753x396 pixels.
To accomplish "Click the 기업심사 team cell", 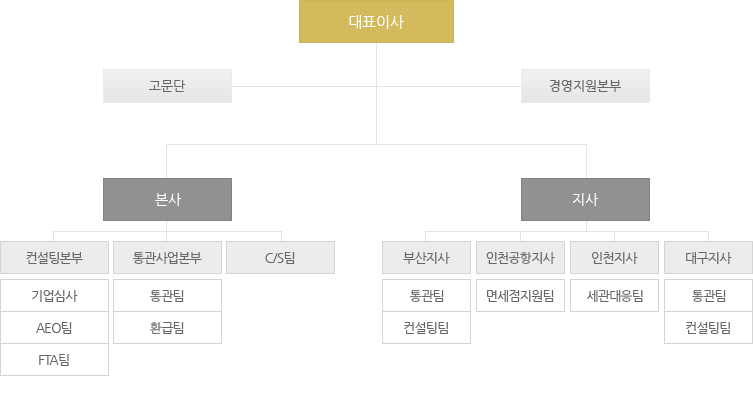I will [x=54, y=296].
